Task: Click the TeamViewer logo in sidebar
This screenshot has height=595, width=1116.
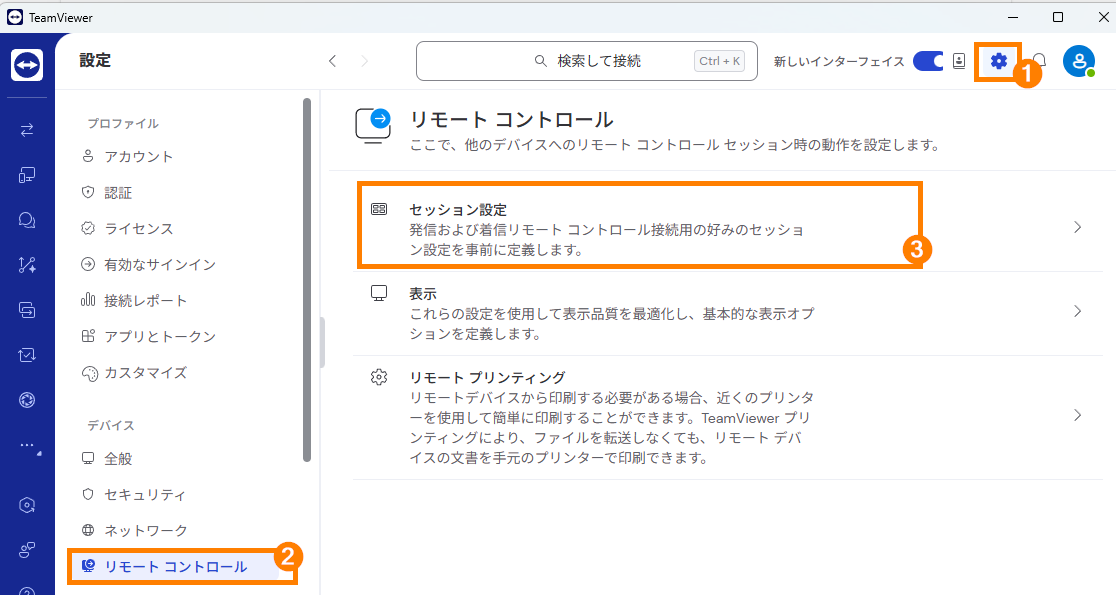Action: (x=27, y=65)
